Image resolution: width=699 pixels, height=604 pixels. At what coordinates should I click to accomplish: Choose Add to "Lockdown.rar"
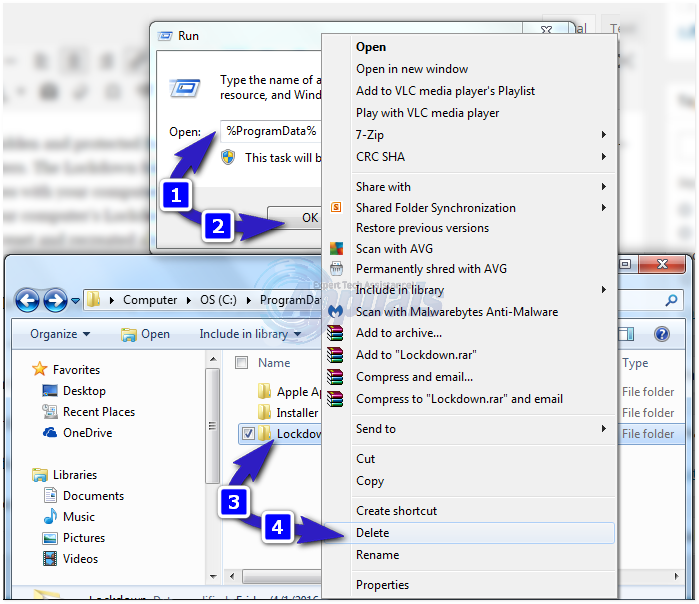point(469,355)
